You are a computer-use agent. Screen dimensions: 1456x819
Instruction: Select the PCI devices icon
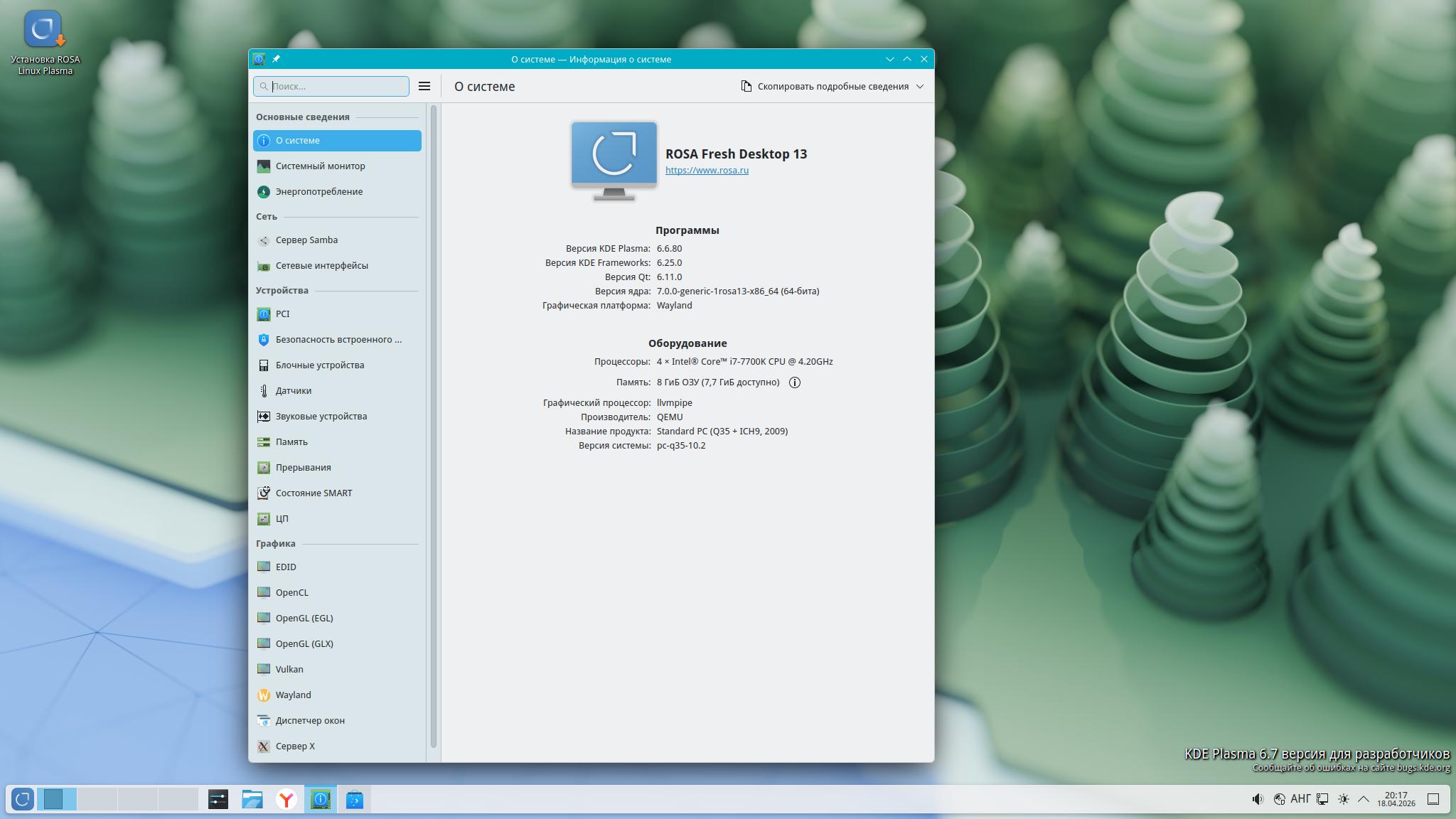tap(264, 314)
